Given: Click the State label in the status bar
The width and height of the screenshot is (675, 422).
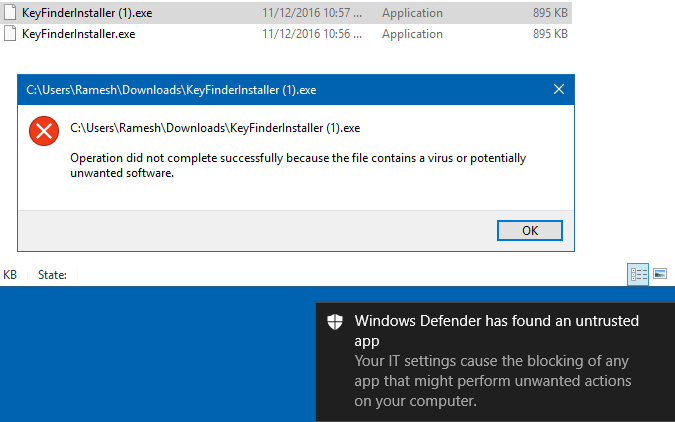Looking at the screenshot, I should click(x=52, y=275).
